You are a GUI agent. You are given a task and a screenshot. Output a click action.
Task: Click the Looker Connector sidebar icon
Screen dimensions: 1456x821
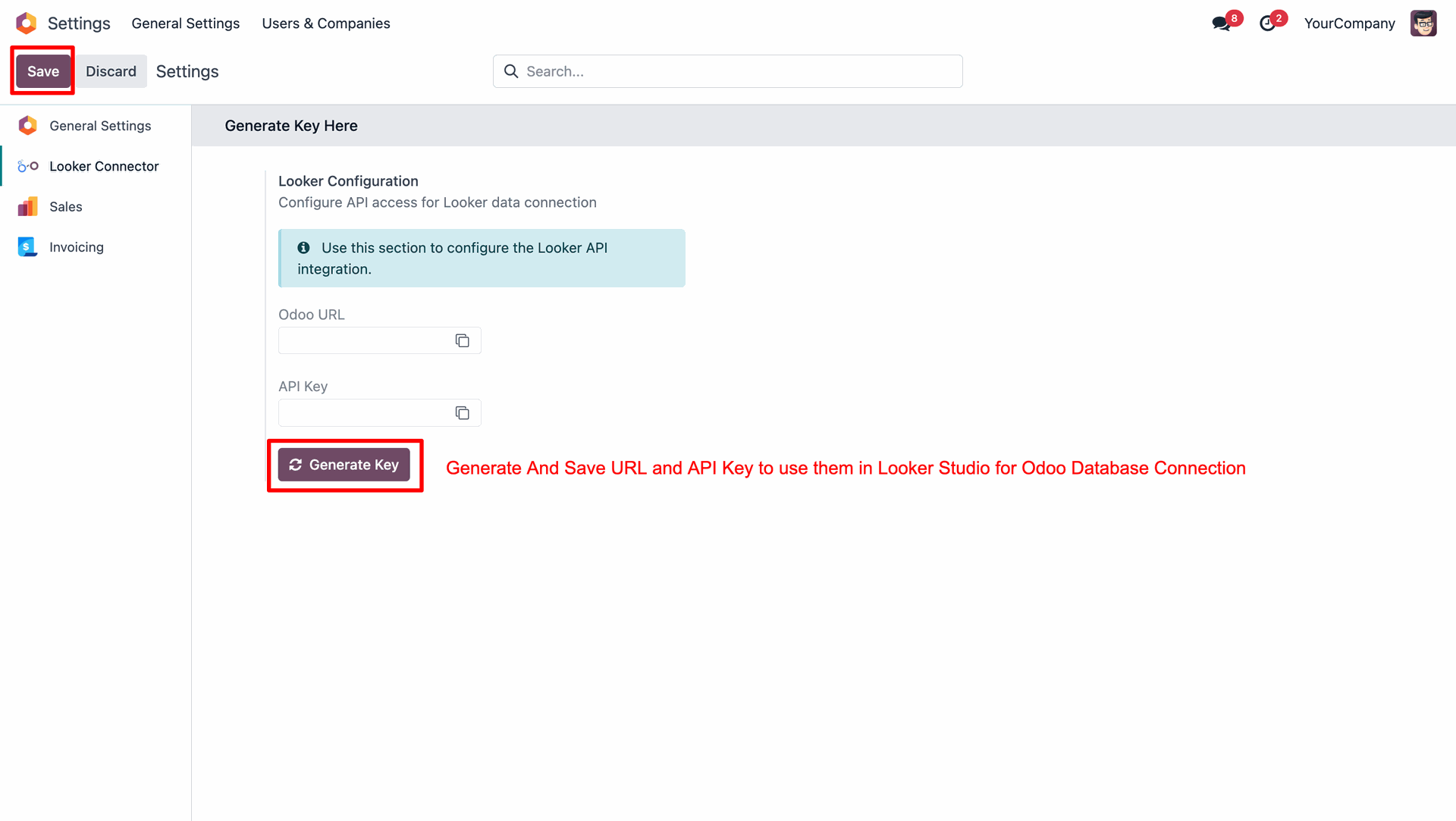pyautogui.click(x=28, y=166)
